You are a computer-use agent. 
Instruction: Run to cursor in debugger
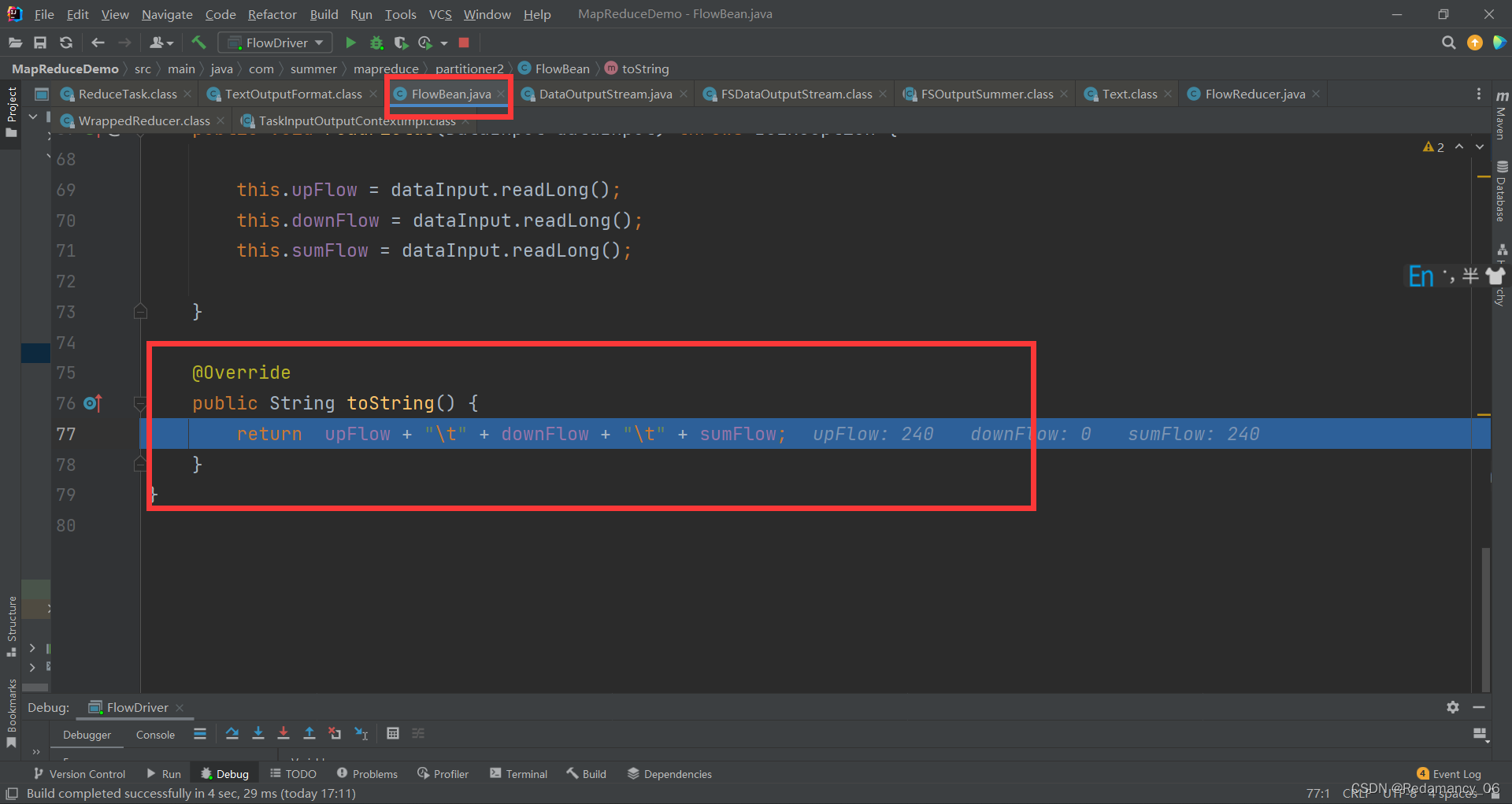point(361,733)
